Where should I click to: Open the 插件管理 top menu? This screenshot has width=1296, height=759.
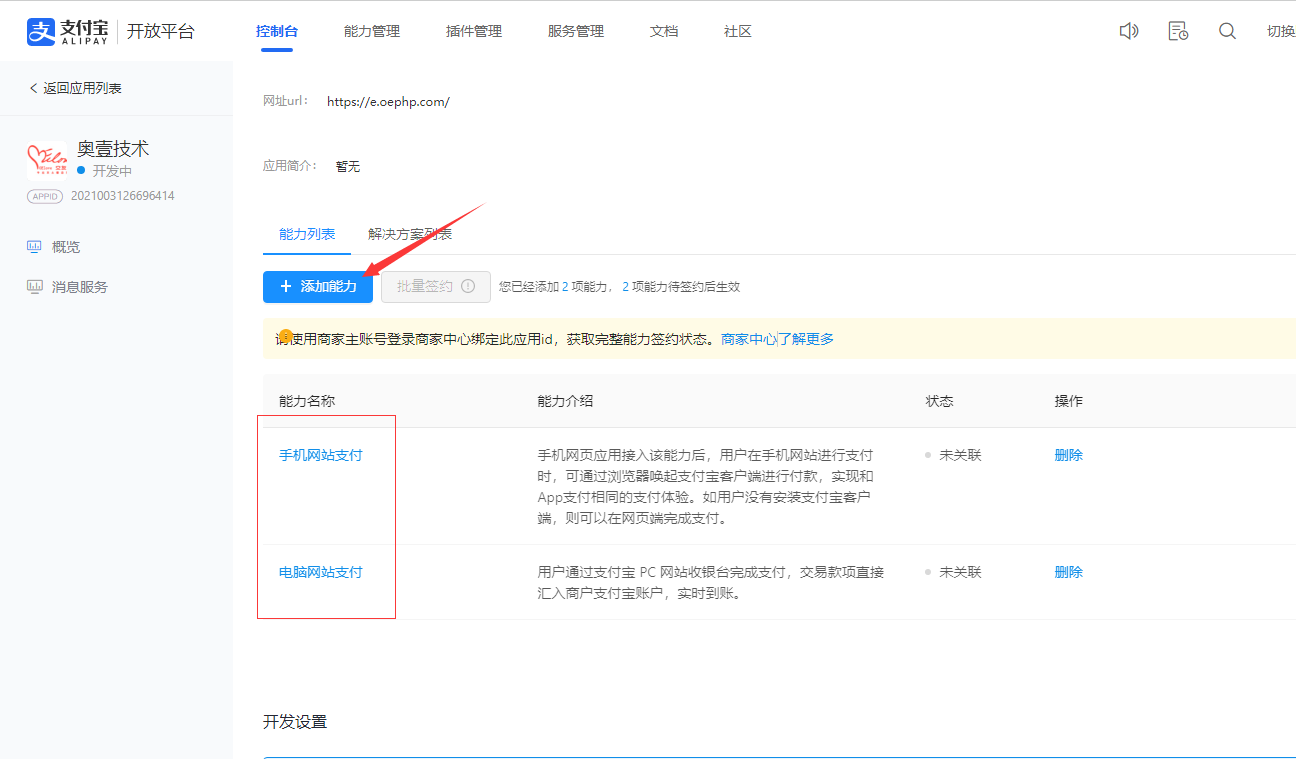474,31
